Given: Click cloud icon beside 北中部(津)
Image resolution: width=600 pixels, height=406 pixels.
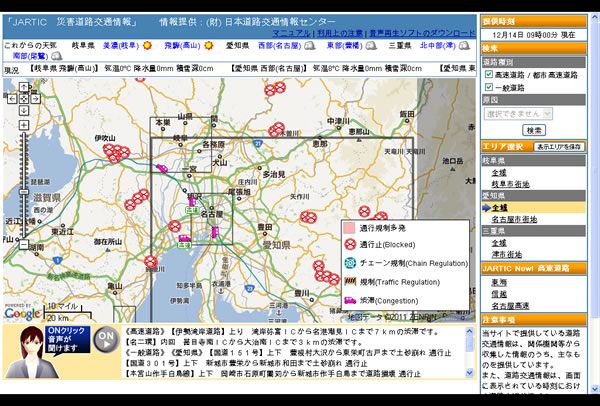Looking at the screenshot, I should click(464, 46).
